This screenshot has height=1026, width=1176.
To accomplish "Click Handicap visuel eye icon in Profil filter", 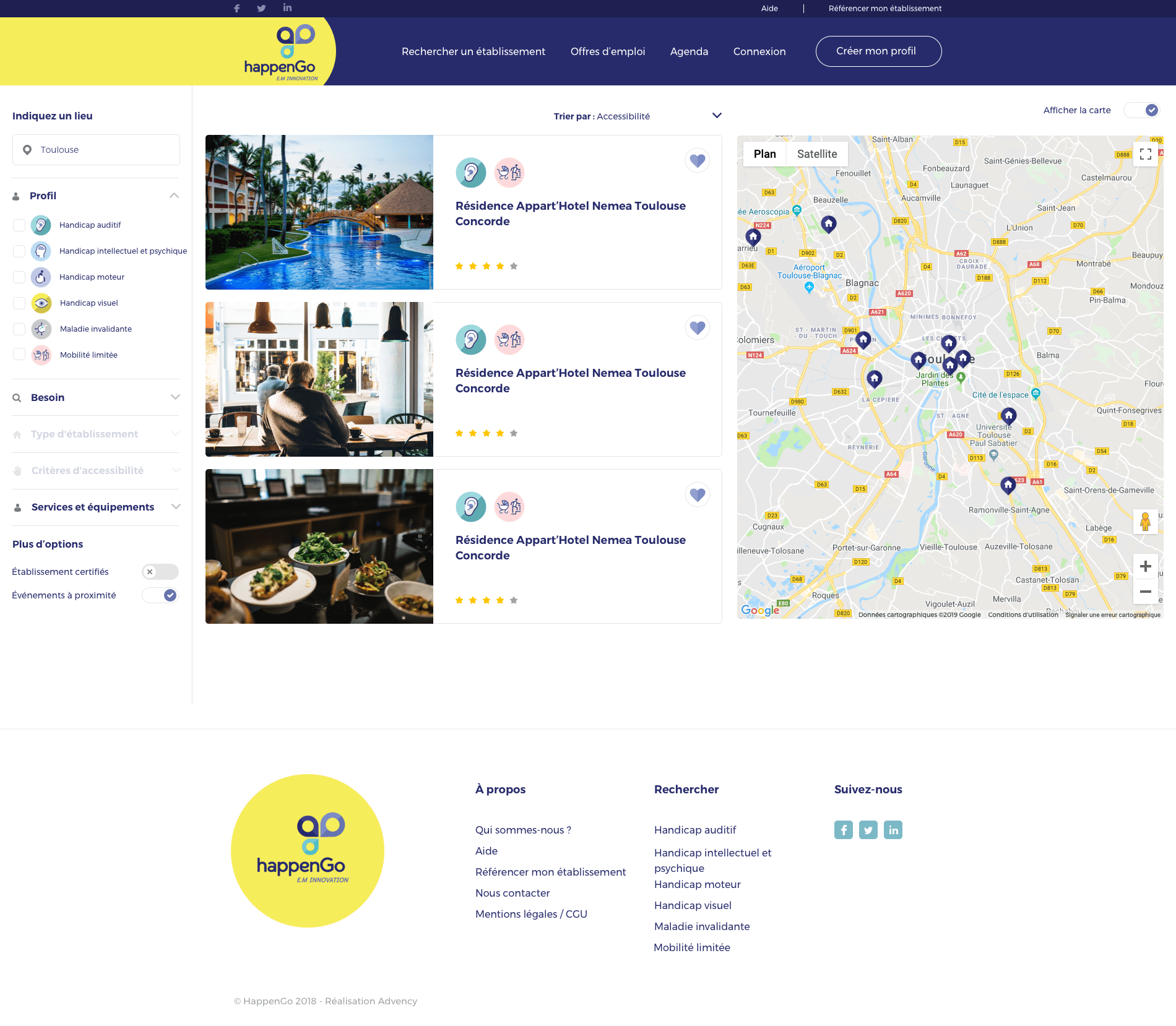I will 41,303.
